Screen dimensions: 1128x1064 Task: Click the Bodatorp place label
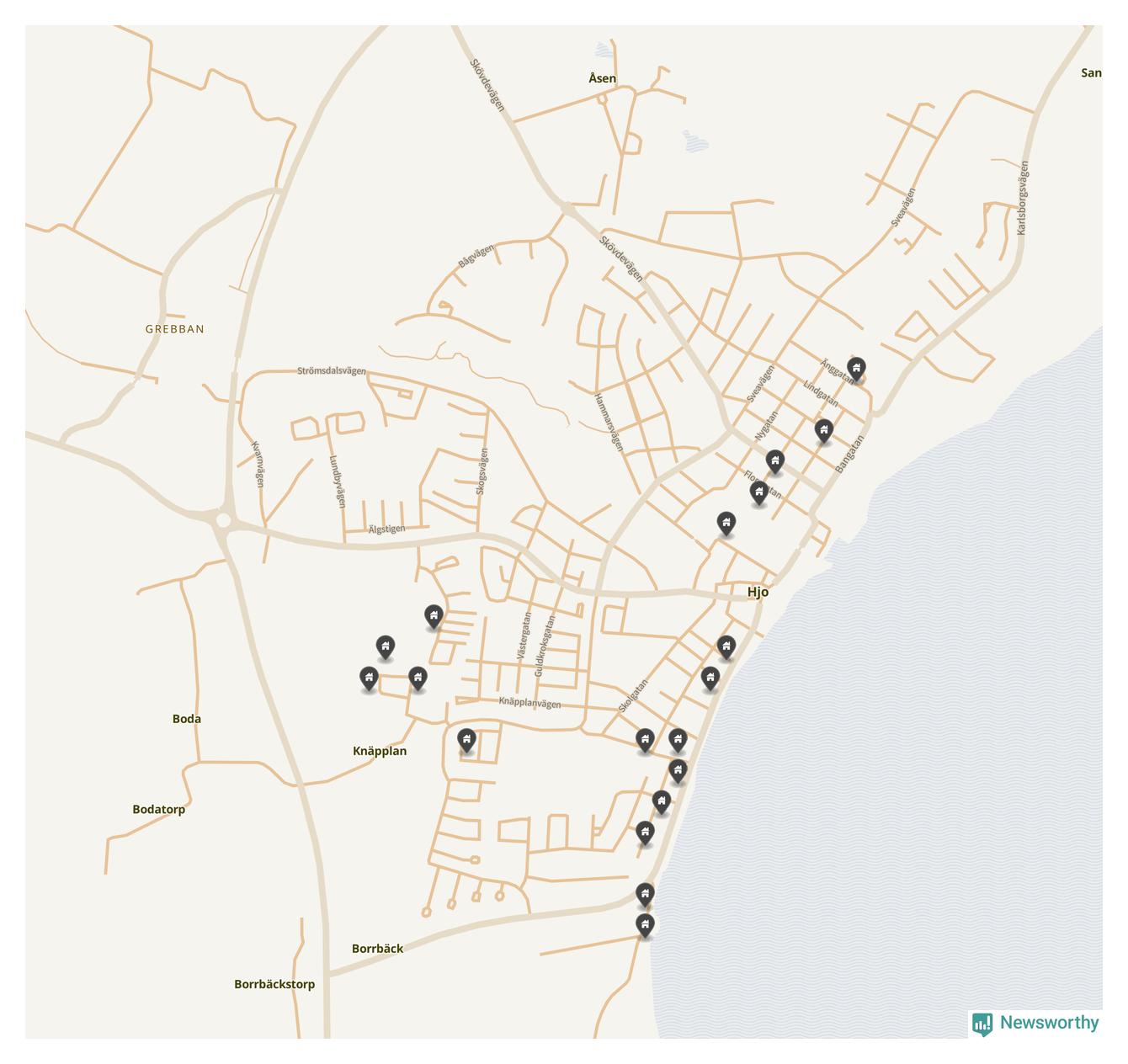pyautogui.click(x=158, y=810)
